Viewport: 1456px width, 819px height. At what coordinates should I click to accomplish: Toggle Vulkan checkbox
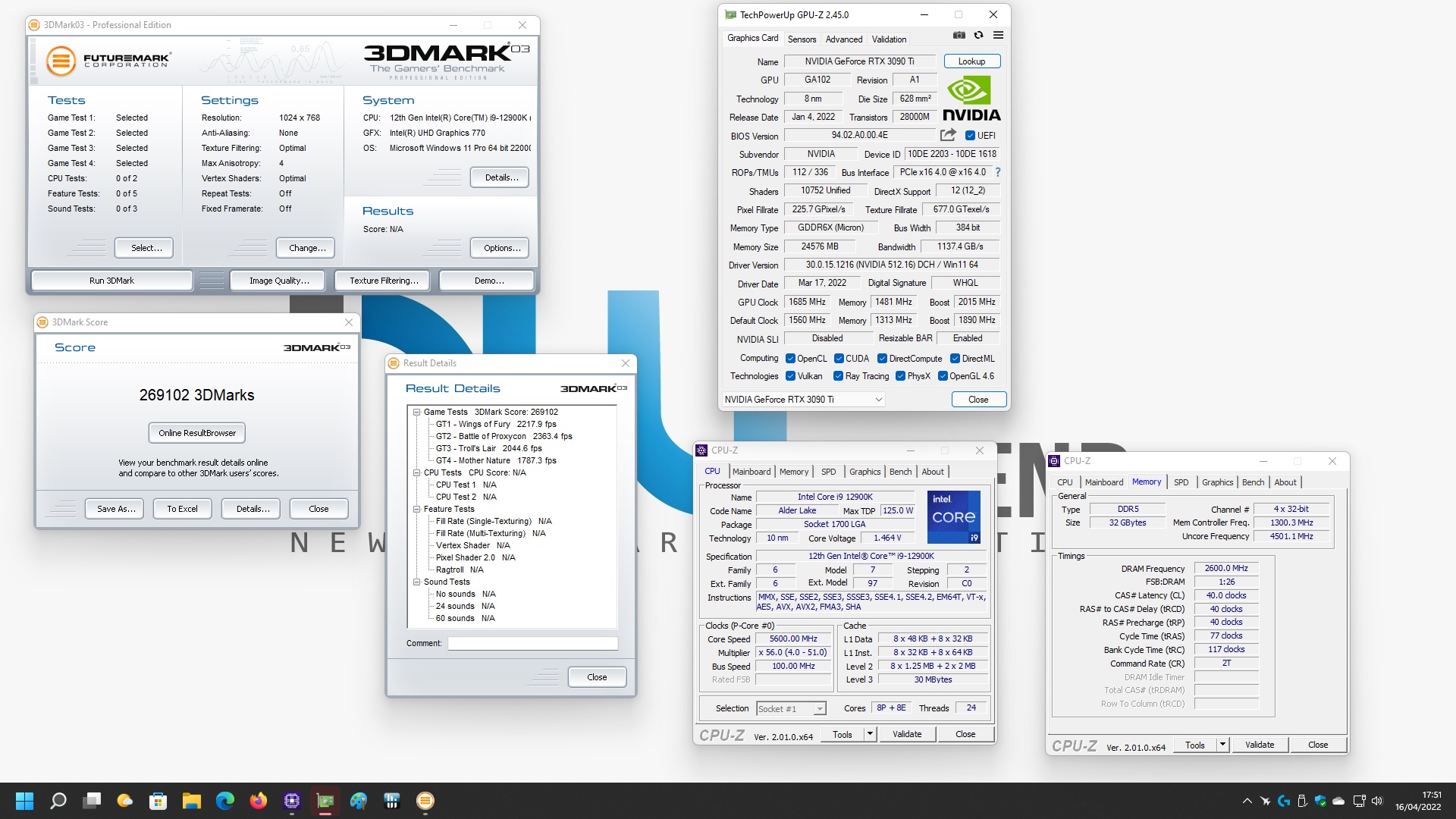click(790, 376)
